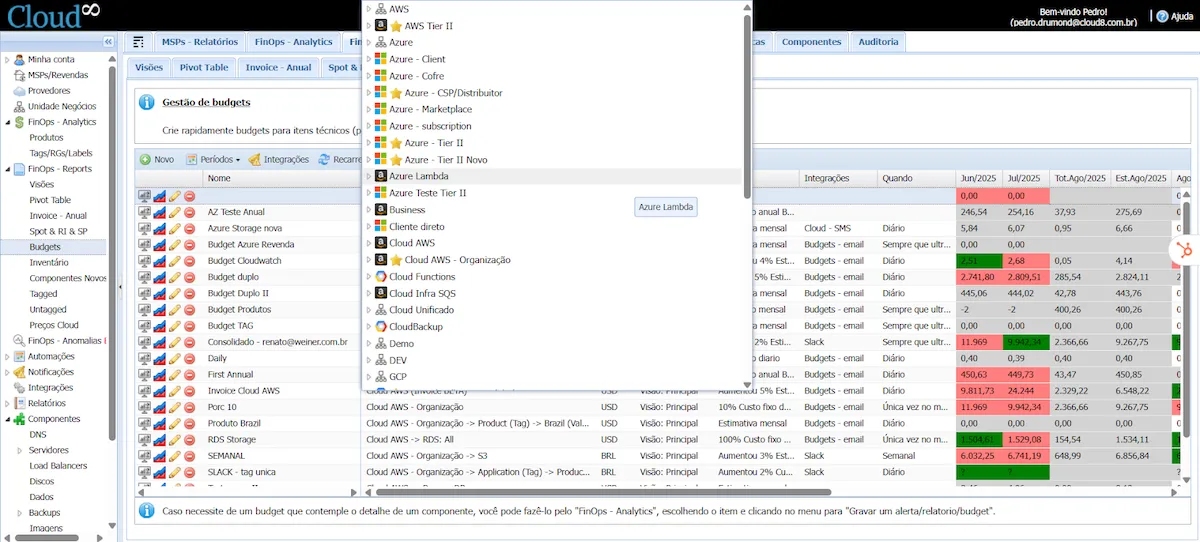1200x542 pixels.
Task: Click the edit pencil on Invoice Cloud AWS row
Action: coord(175,391)
